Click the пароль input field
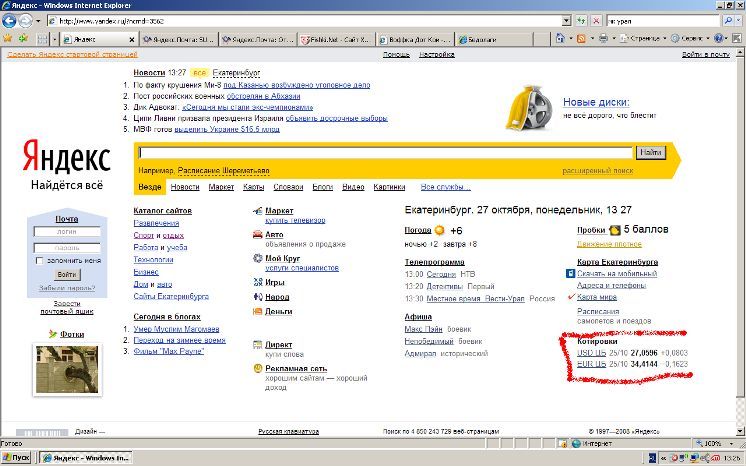Image resolution: width=746 pixels, height=466 pixels. [x=67, y=248]
